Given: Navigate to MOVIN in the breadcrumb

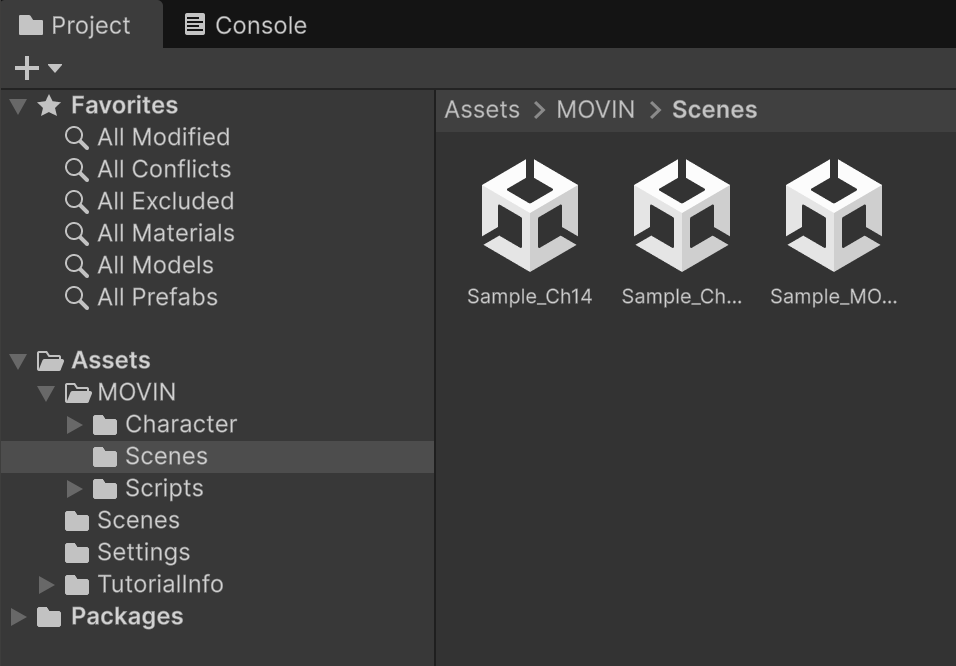Looking at the screenshot, I should tap(595, 110).
